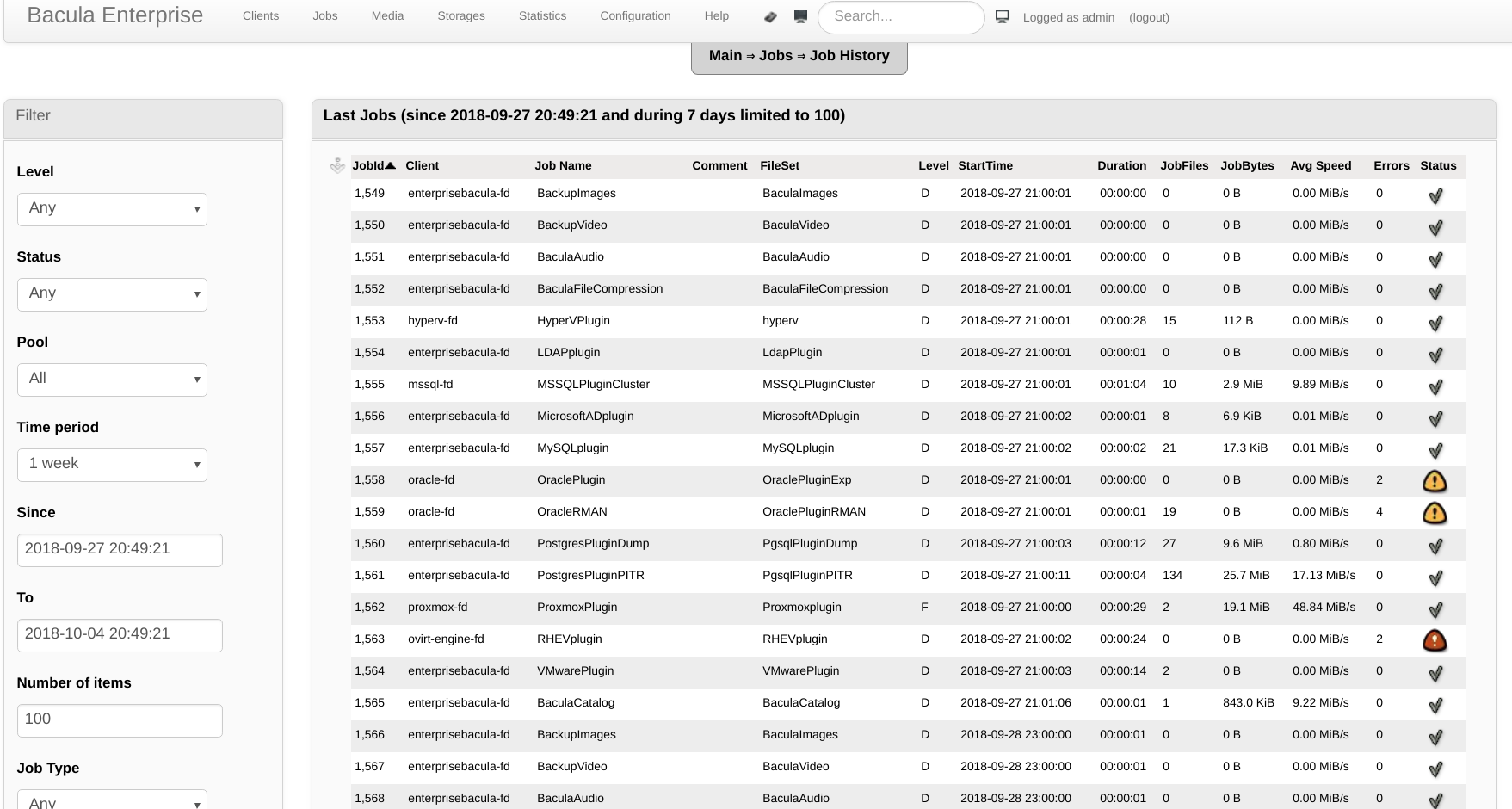
Task: Sort table by Errors column
Action: click(1392, 165)
